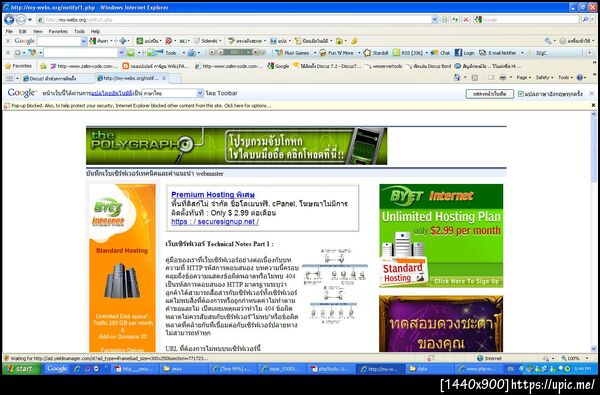Image resolution: width=600 pixels, height=395 pixels.
Task: Click the Help question mark icon
Action: [x=580, y=78]
